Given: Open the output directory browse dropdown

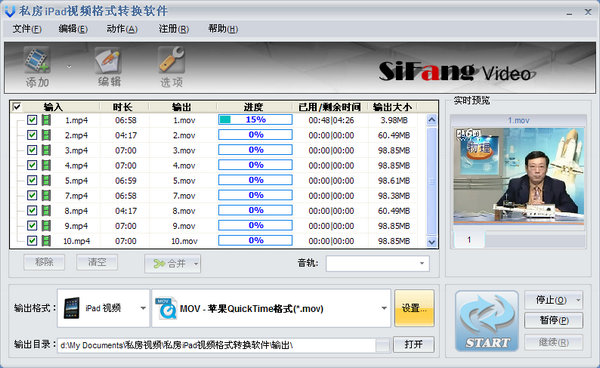Looking at the screenshot, I should tap(382, 345).
